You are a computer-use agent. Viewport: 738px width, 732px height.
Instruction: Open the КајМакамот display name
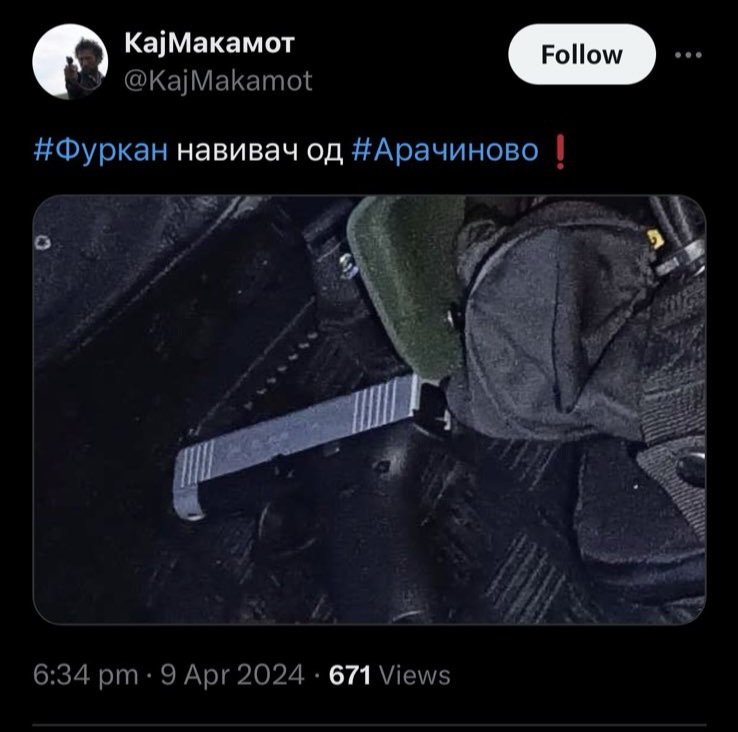pos(209,44)
